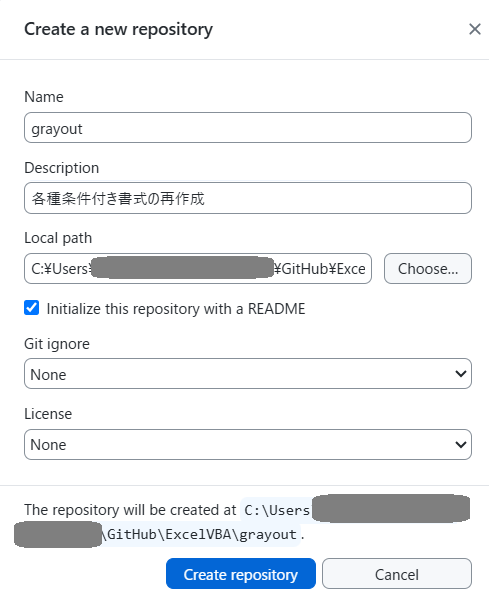This screenshot has width=489, height=608.
Task: Click the Name label
Action: [44, 97]
